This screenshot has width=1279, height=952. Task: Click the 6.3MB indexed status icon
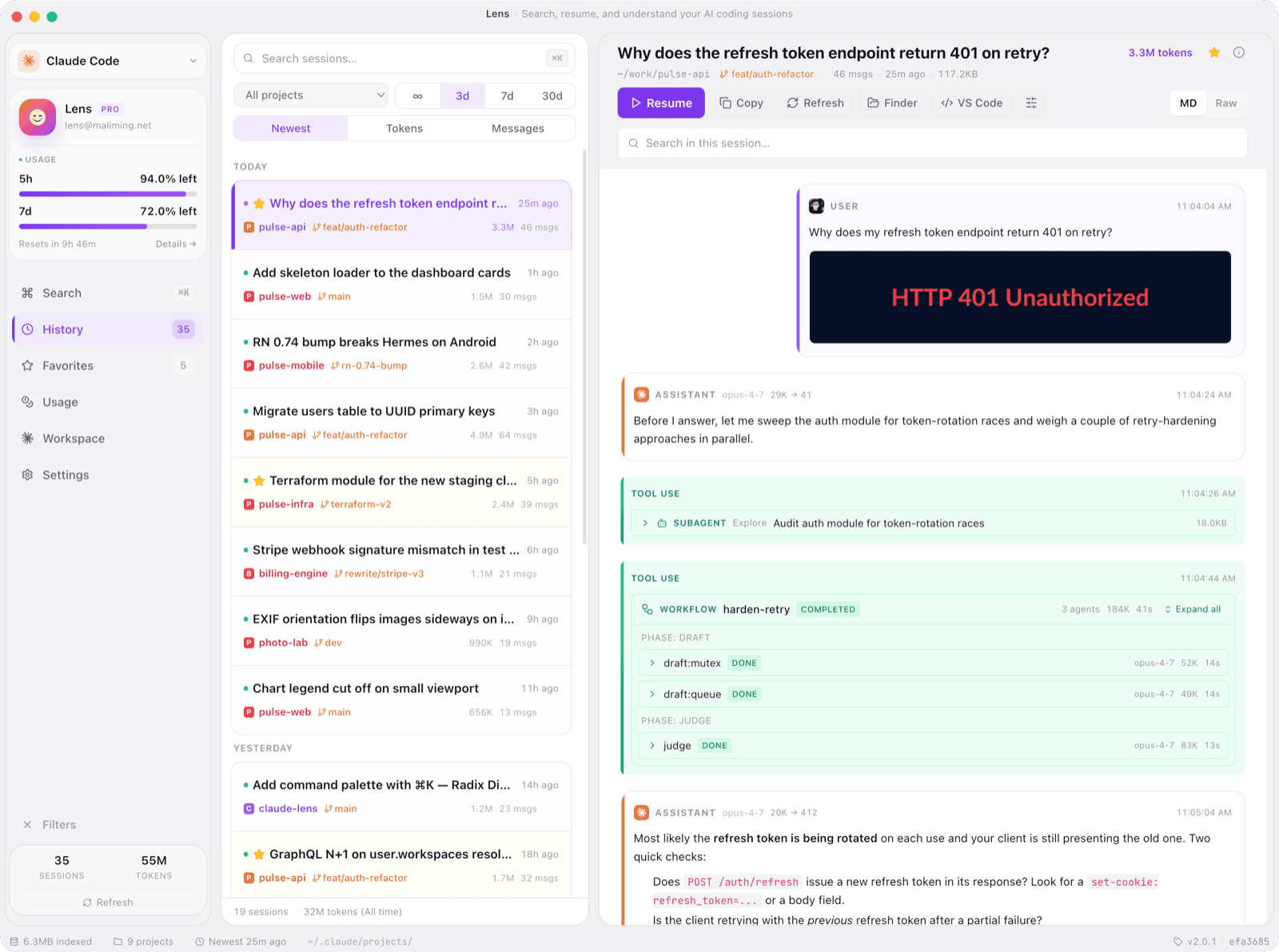pos(14,942)
